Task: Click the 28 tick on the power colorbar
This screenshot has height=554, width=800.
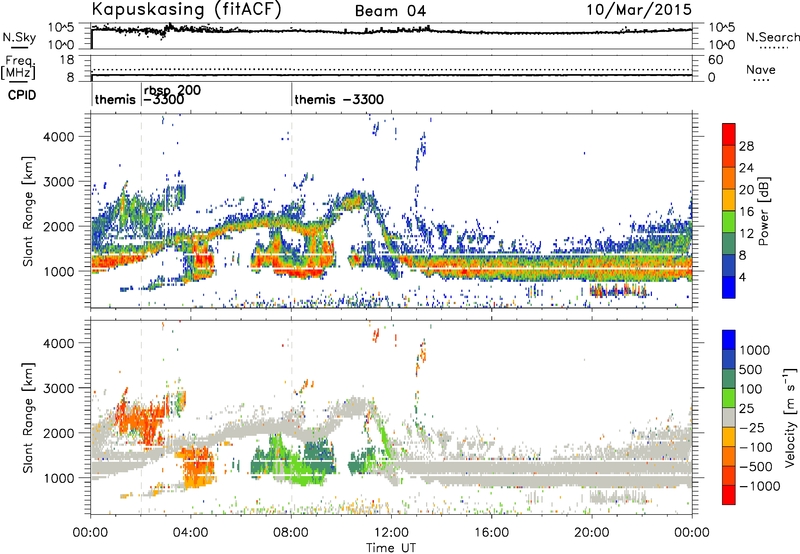Action: click(x=746, y=146)
